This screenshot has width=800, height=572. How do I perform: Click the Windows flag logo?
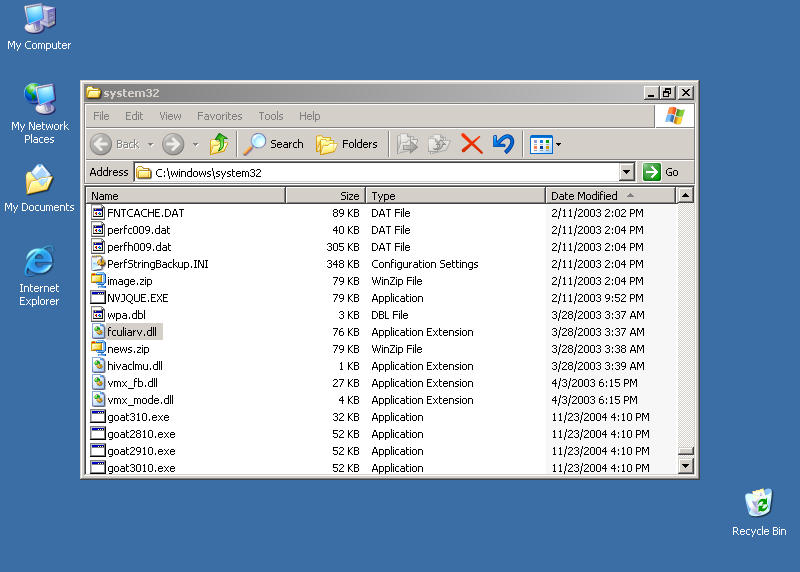[x=674, y=116]
